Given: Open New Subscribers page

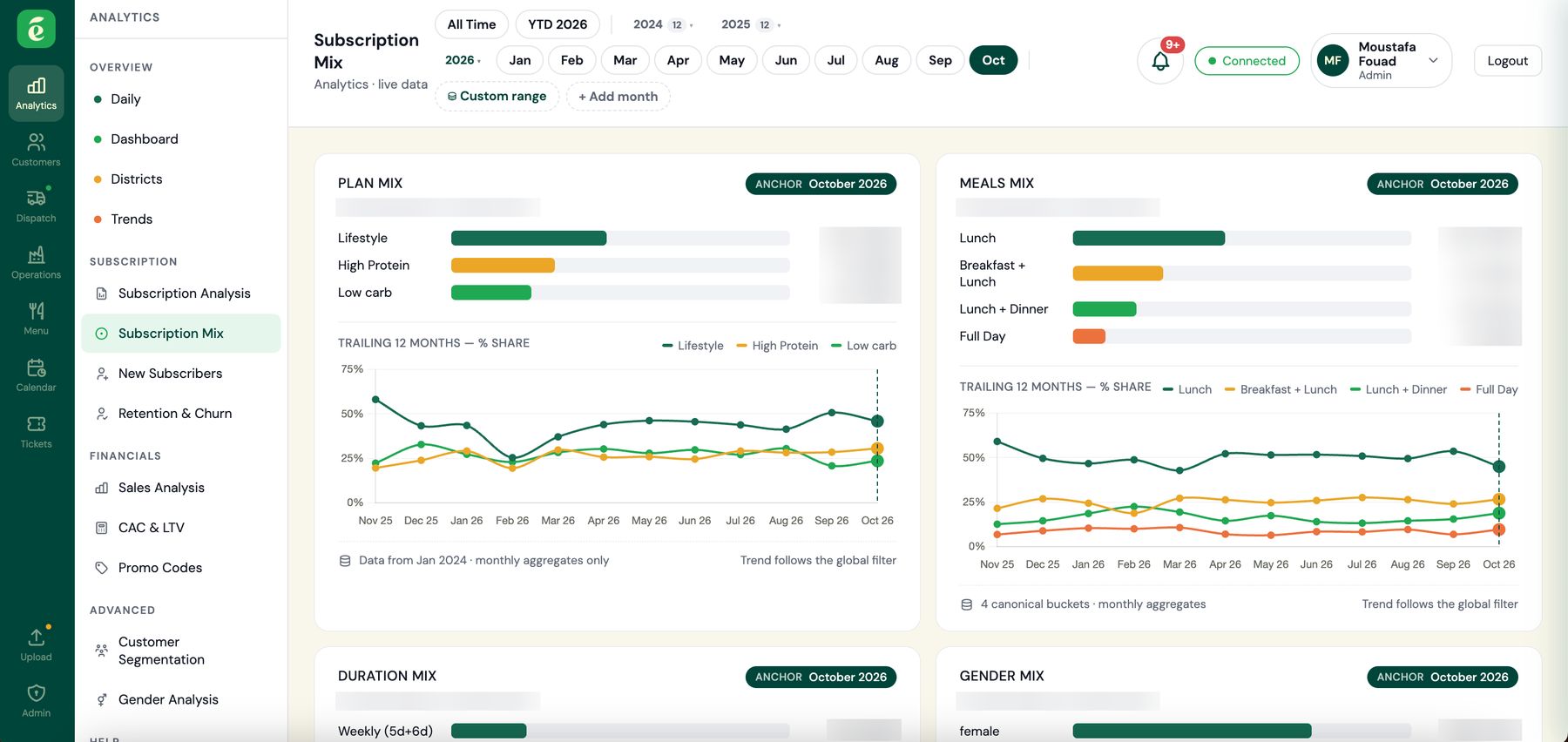Looking at the screenshot, I should [x=181, y=374].
